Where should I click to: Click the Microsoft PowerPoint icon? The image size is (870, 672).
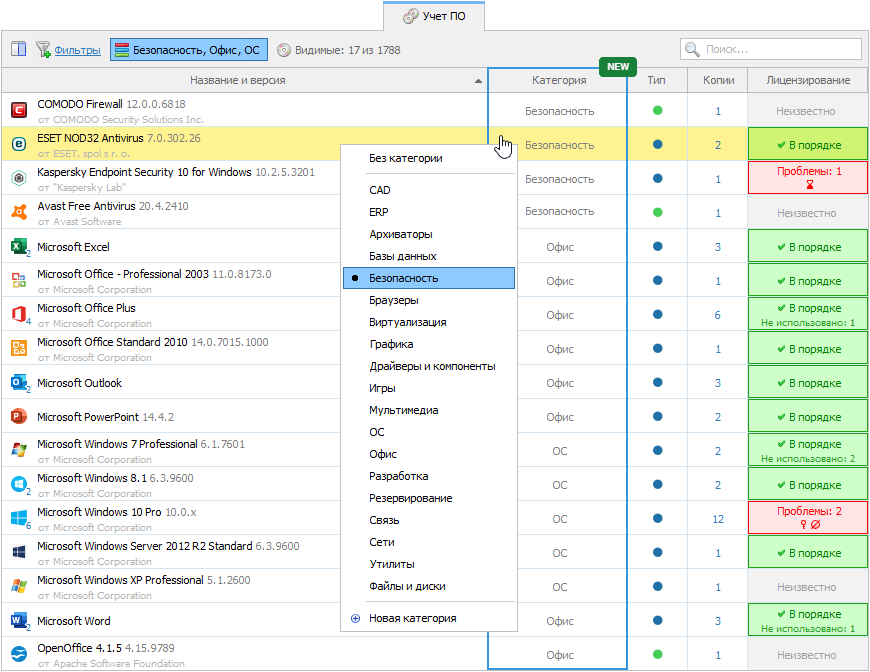[19, 416]
